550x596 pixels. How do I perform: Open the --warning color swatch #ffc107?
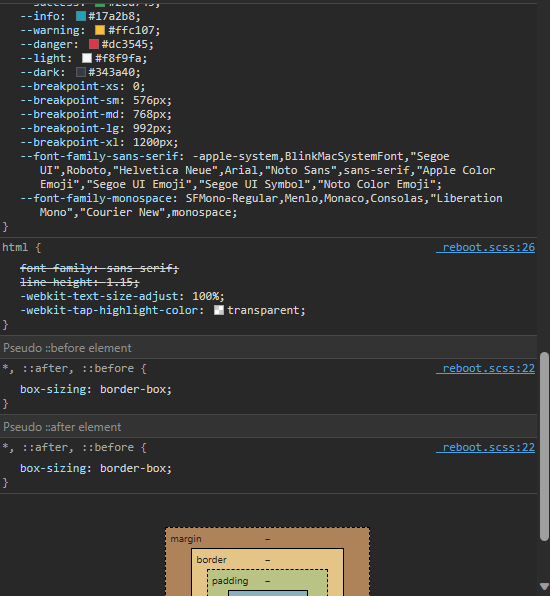tap(100, 30)
